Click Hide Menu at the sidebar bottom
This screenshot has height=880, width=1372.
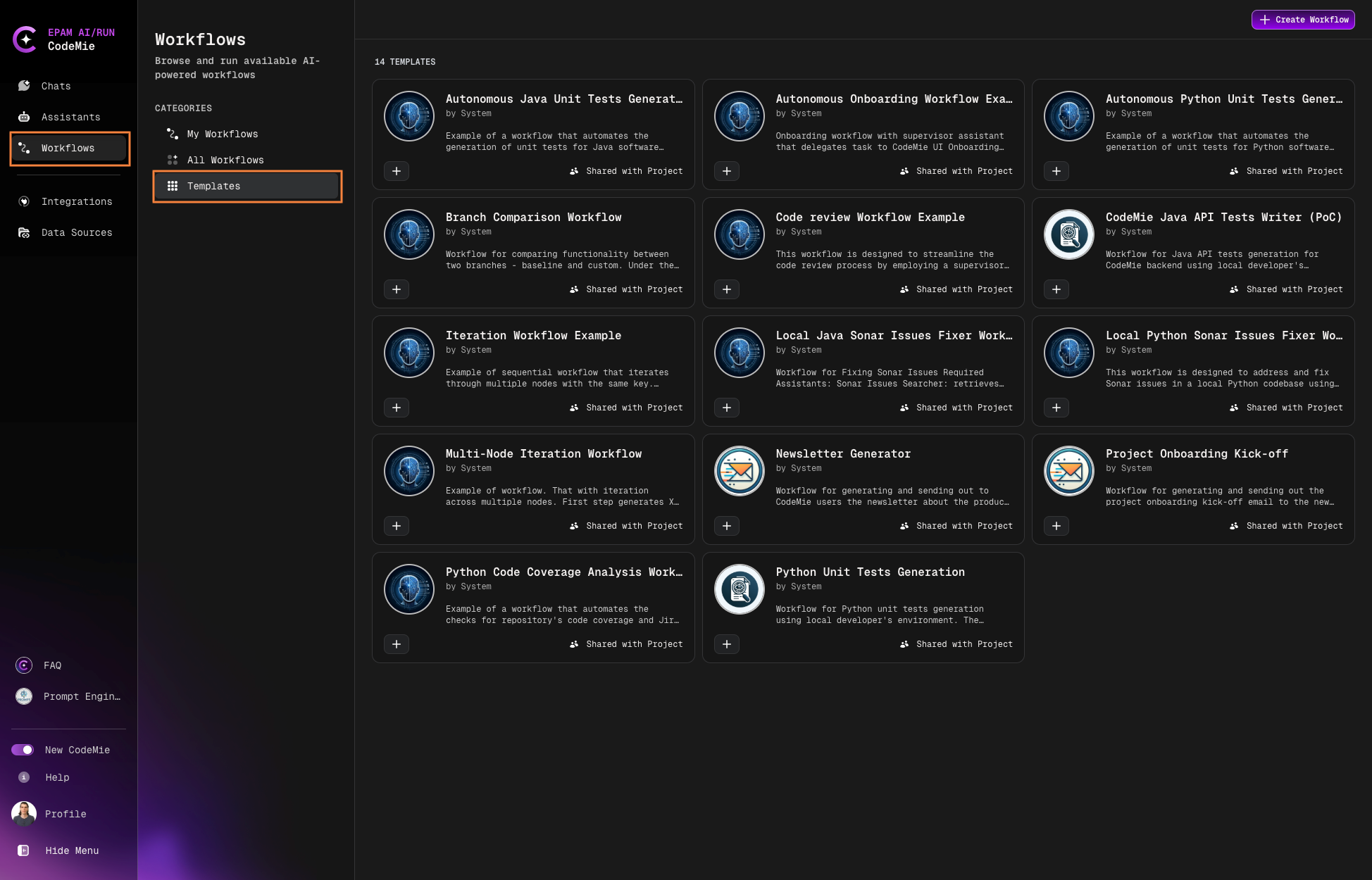(x=72, y=850)
